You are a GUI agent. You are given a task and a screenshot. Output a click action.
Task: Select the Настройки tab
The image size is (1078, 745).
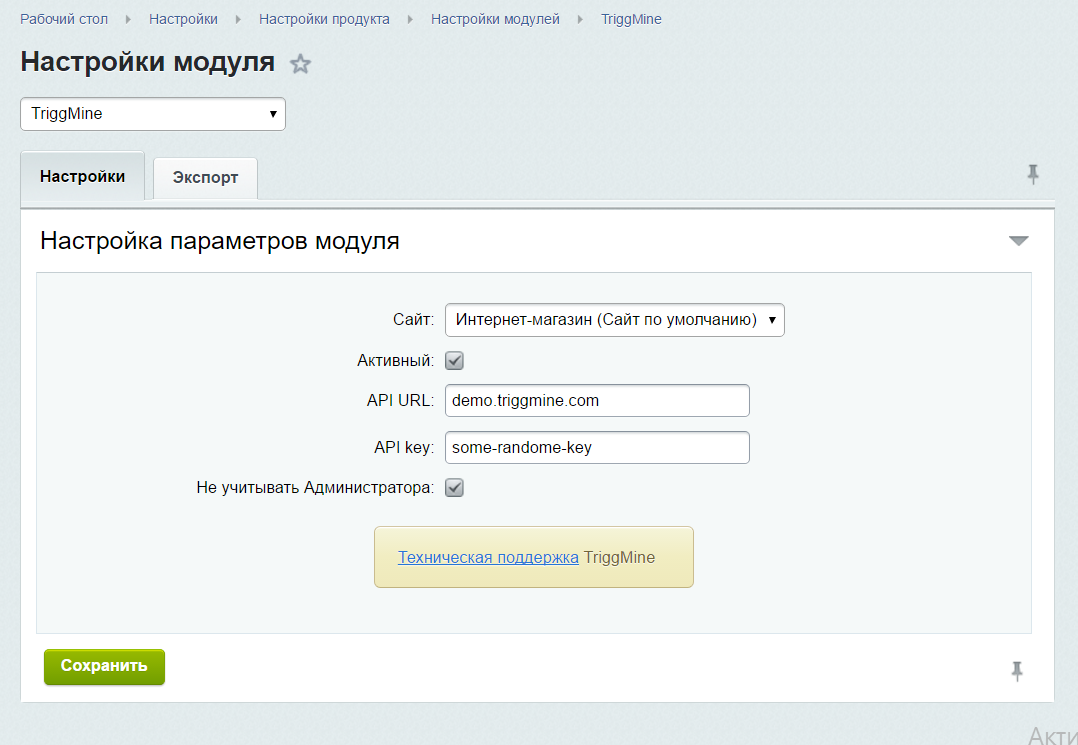click(x=82, y=177)
